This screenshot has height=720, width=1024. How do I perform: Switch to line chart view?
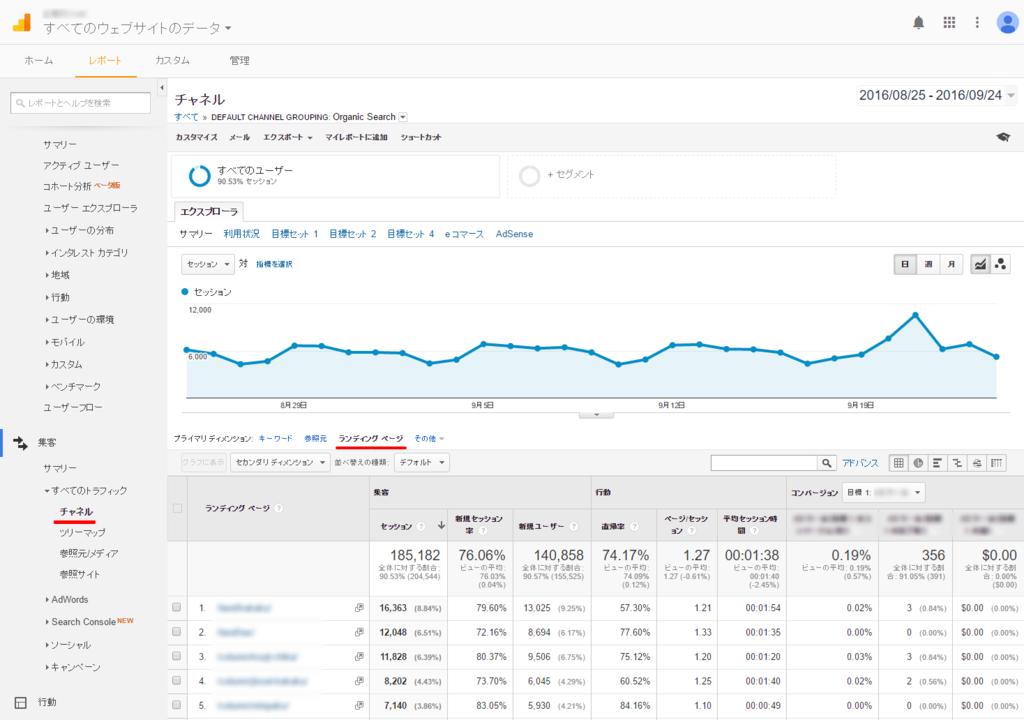[x=980, y=265]
